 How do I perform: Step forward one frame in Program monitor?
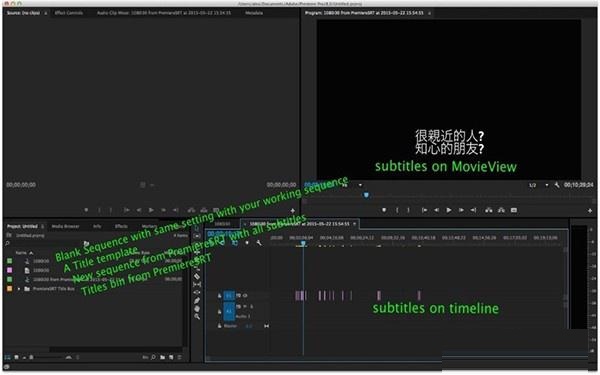[461, 210]
